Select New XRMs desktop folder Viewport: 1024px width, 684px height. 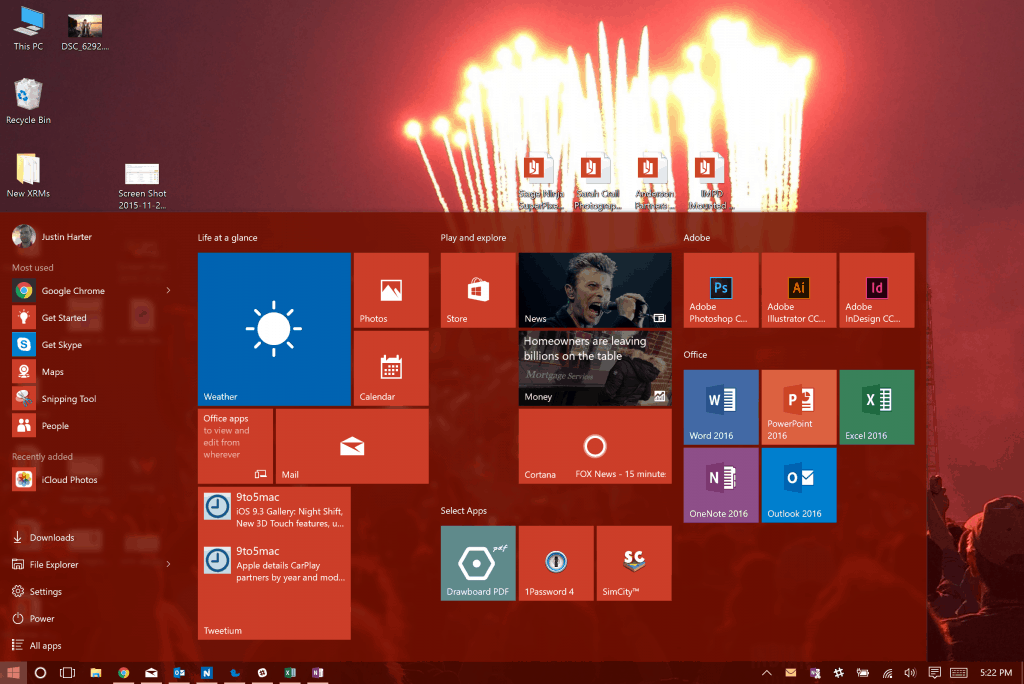coord(28,176)
